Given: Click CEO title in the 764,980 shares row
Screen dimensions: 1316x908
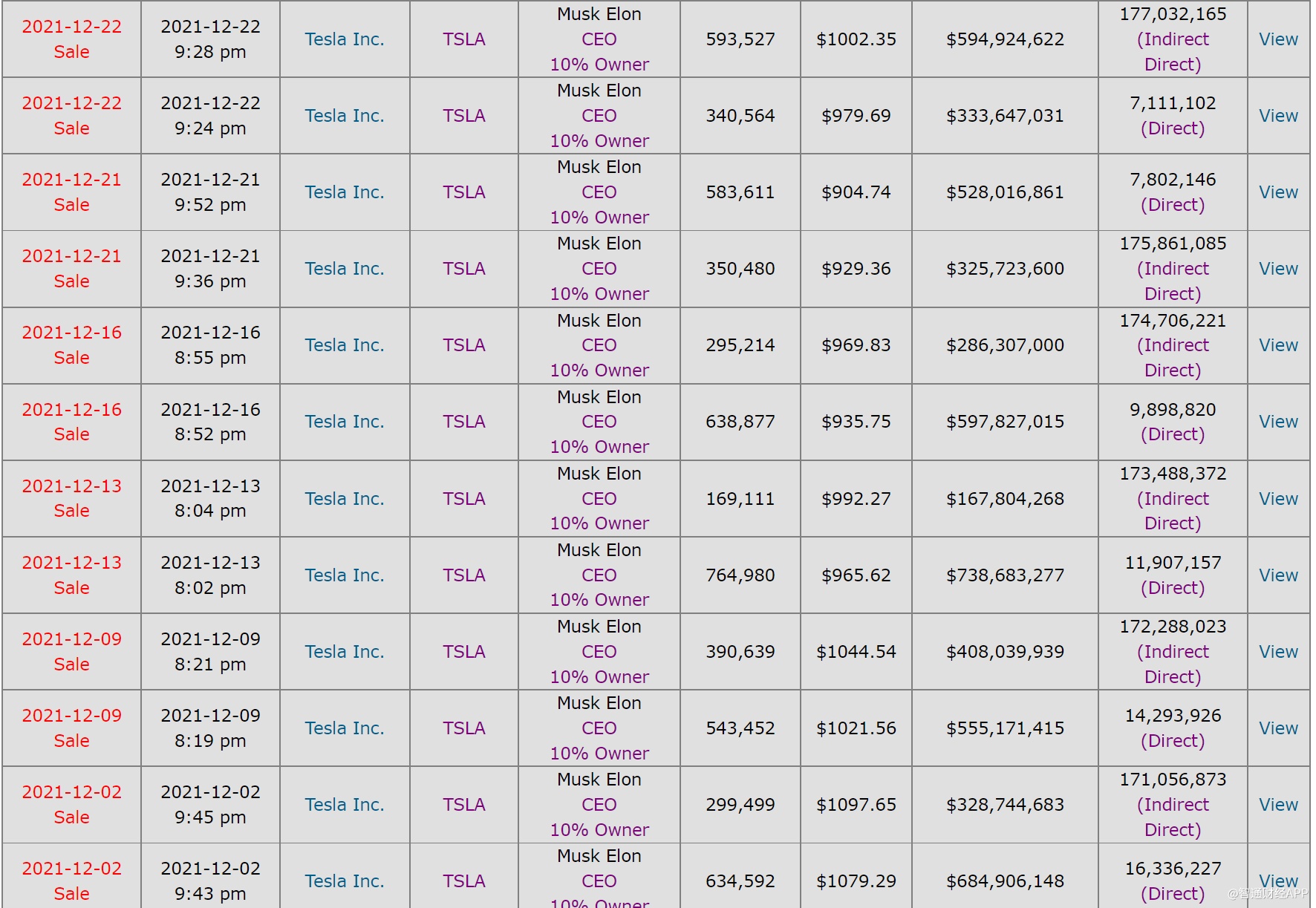Looking at the screenshot, I should [599, 575].
